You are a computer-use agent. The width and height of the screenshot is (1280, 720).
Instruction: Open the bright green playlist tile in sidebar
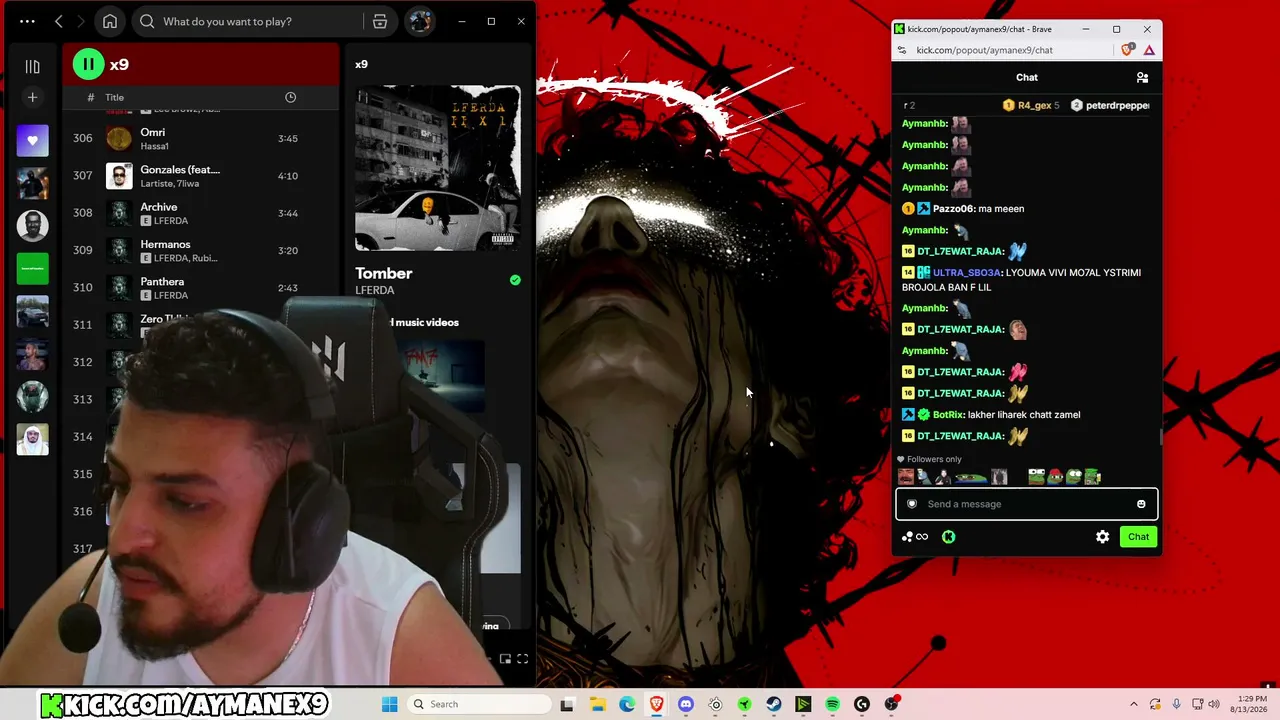point(32,268)
